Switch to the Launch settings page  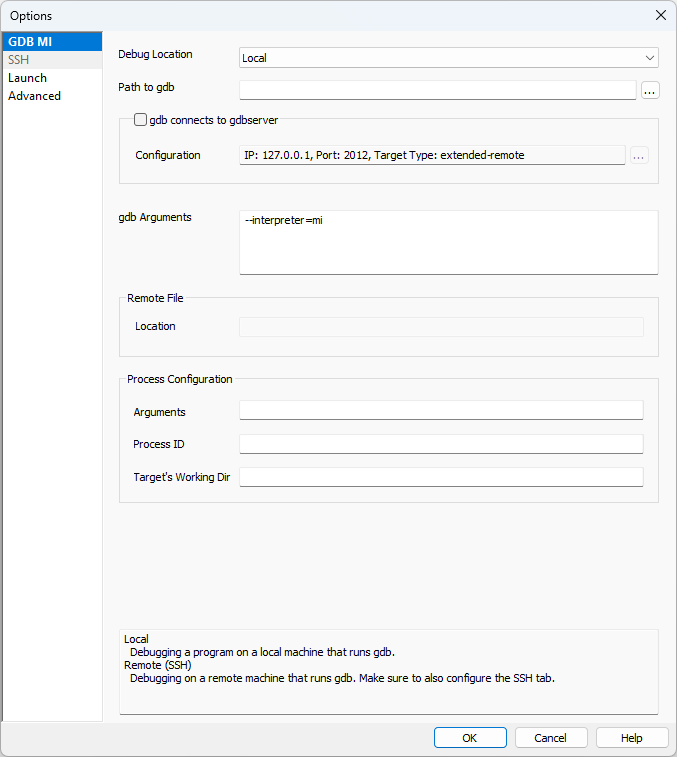coord(27,78)
